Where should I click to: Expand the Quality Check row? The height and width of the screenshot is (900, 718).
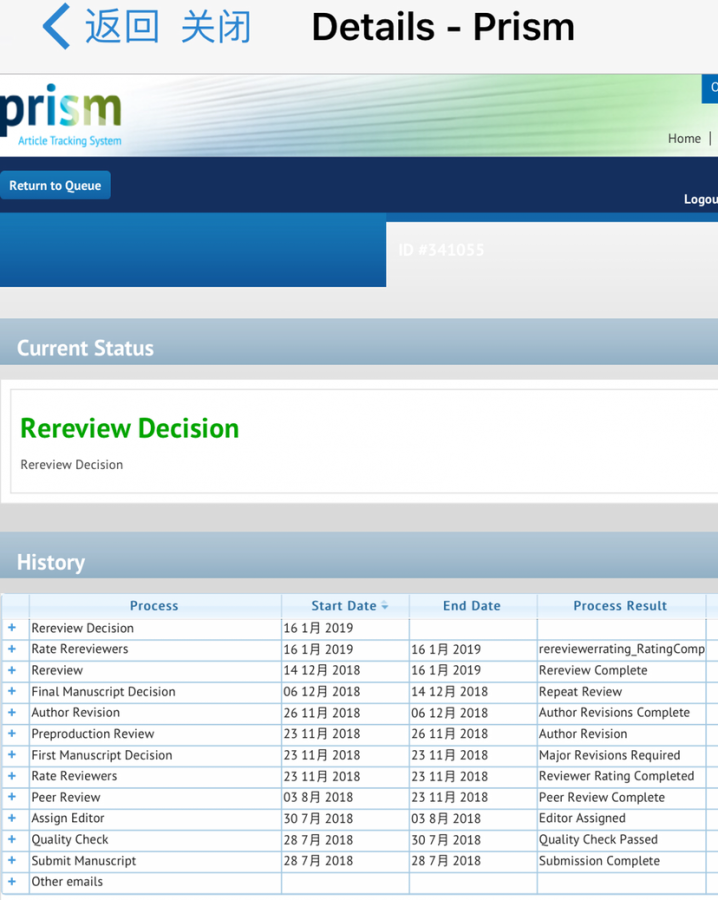(x=12, y=839)
